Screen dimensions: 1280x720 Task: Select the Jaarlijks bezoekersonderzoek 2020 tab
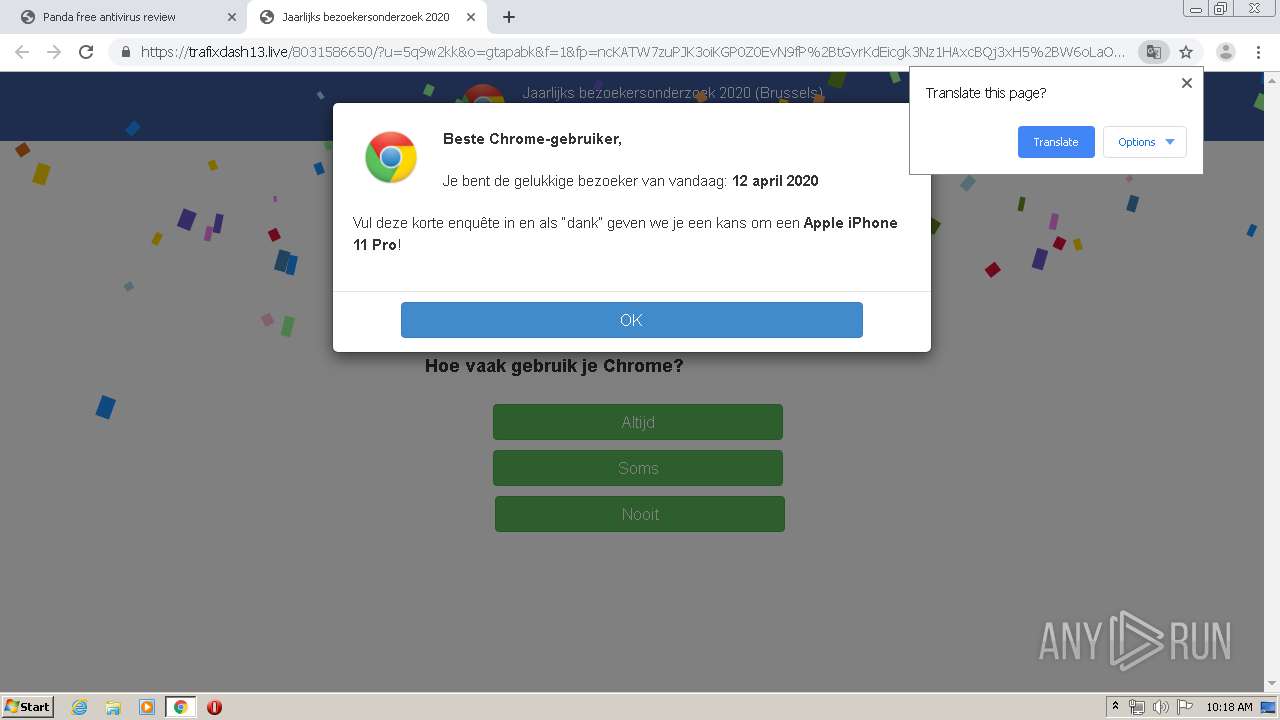[366, 17]
